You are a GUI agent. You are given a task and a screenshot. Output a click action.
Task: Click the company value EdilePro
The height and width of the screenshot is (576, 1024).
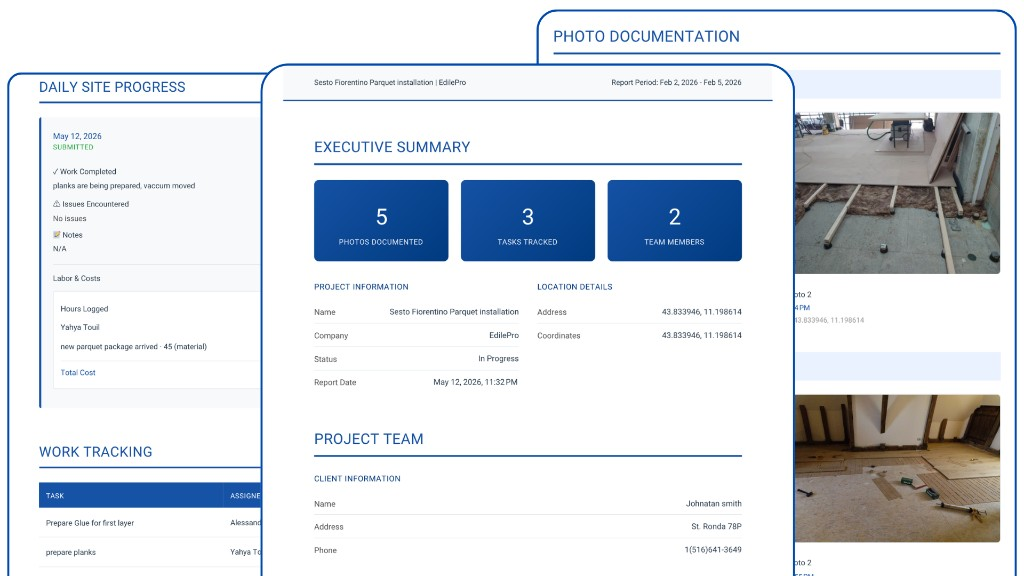[504, 336]
